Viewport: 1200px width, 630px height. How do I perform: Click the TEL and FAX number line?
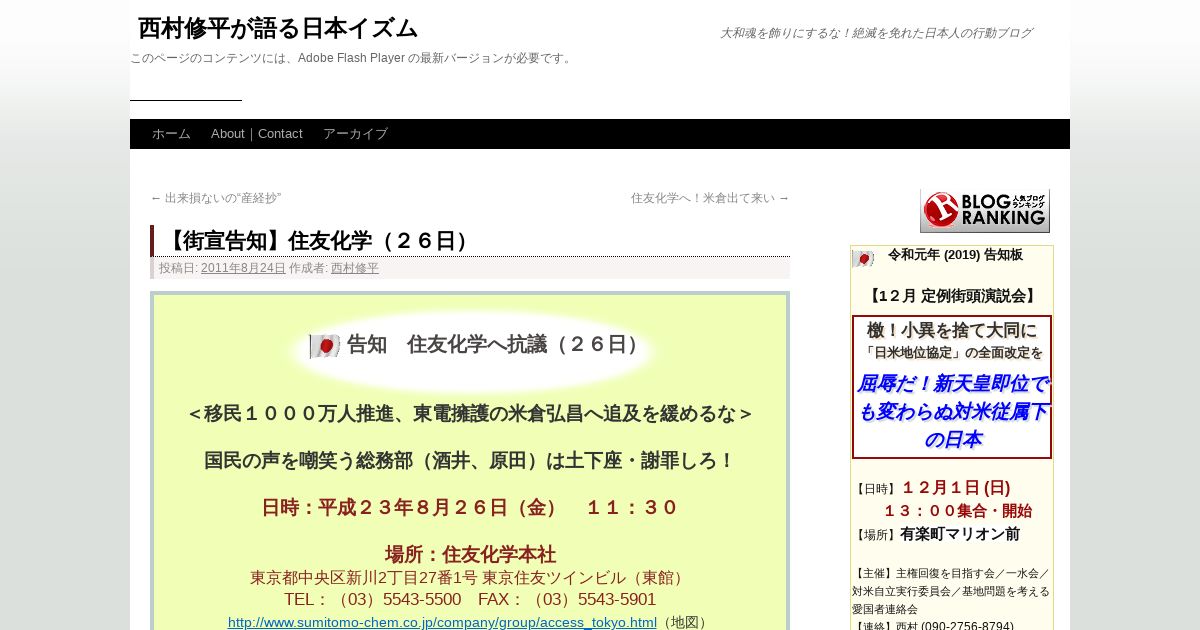470,600
